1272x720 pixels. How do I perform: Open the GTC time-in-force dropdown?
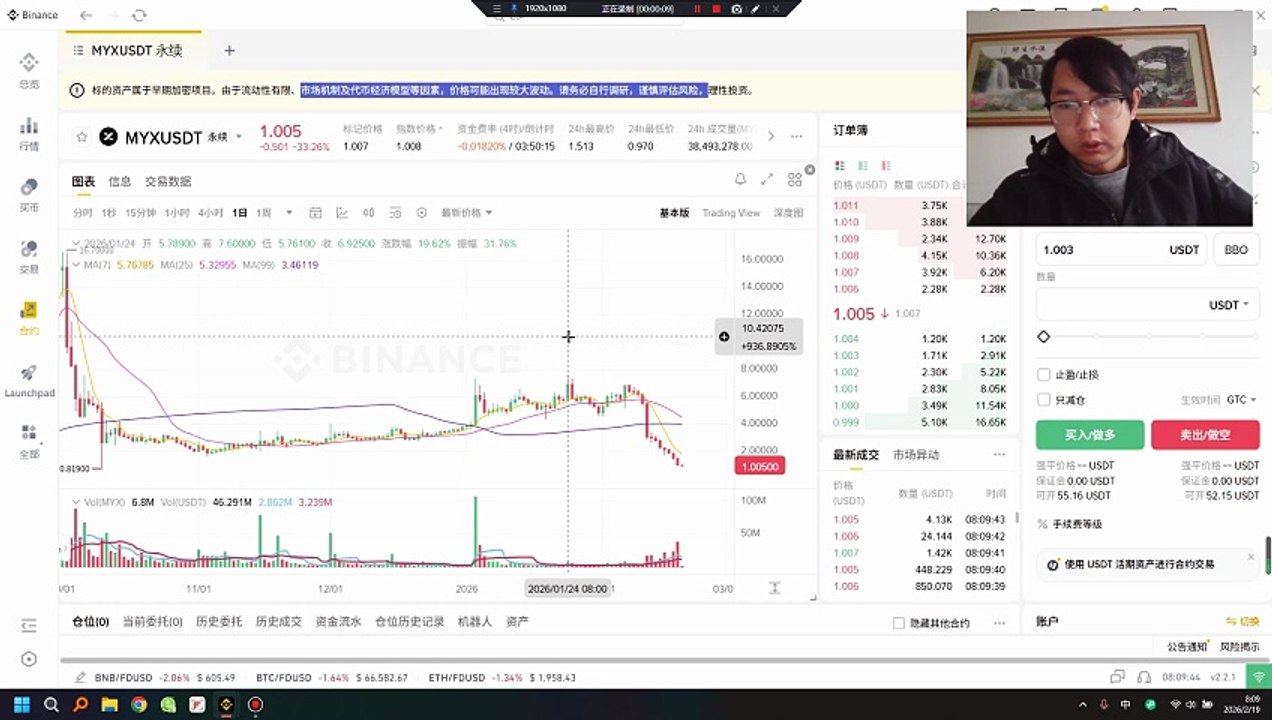pyautogui.click(x=1241, y=400)
